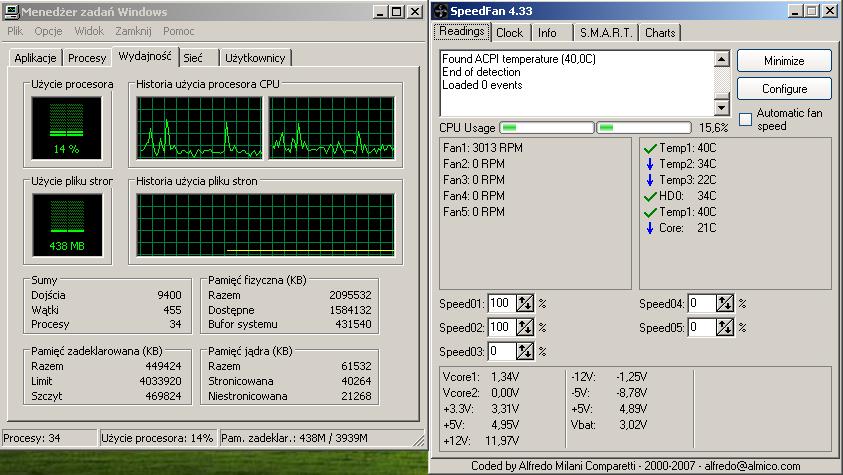The width and height of the screenshot is (843, 475).
Task: Click the Found ACPI temperature log line
Action: point(519,59)
